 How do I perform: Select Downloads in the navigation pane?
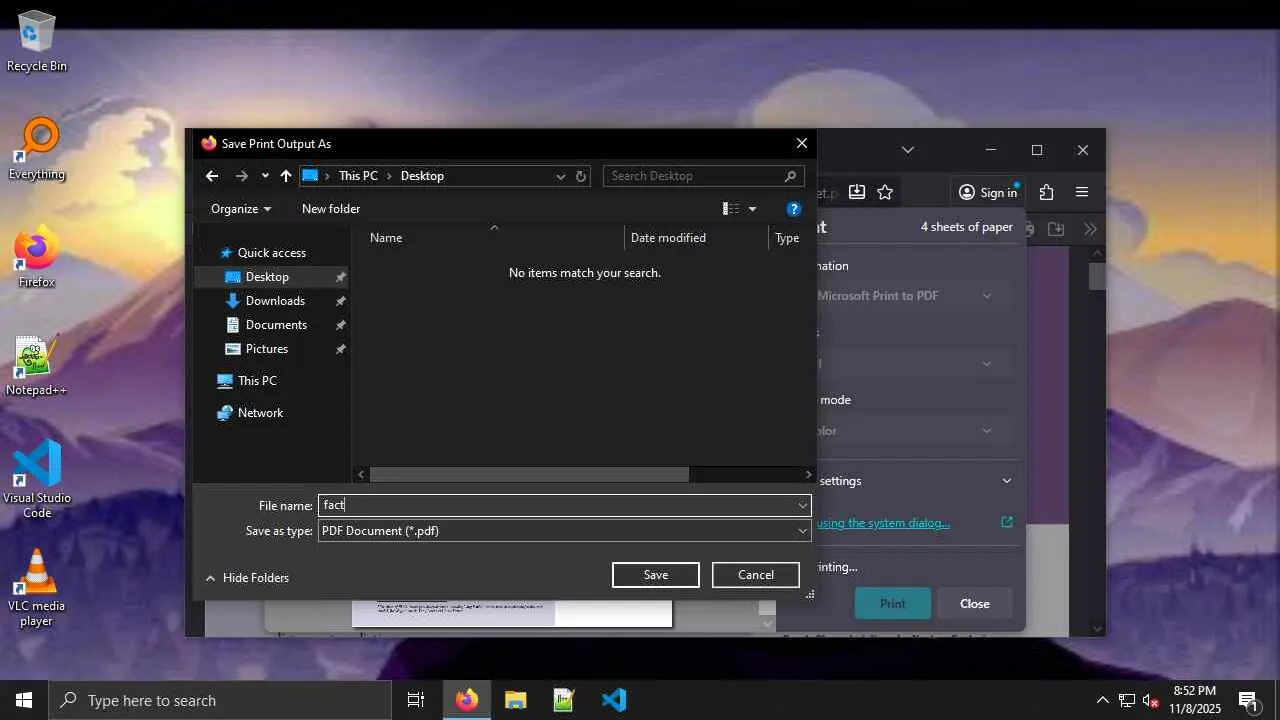[275, 301]
